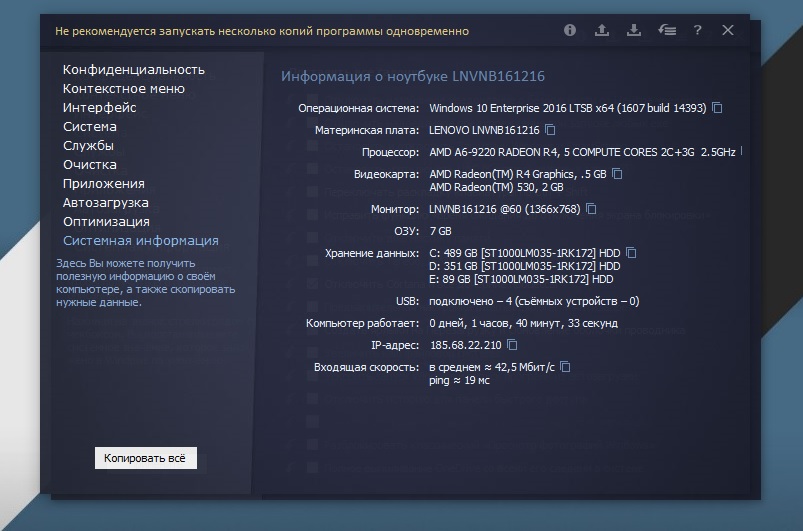Copy the AMD Radeon video card info
The height and width of the screenshot is (531, 803).
tap(617, 174)
